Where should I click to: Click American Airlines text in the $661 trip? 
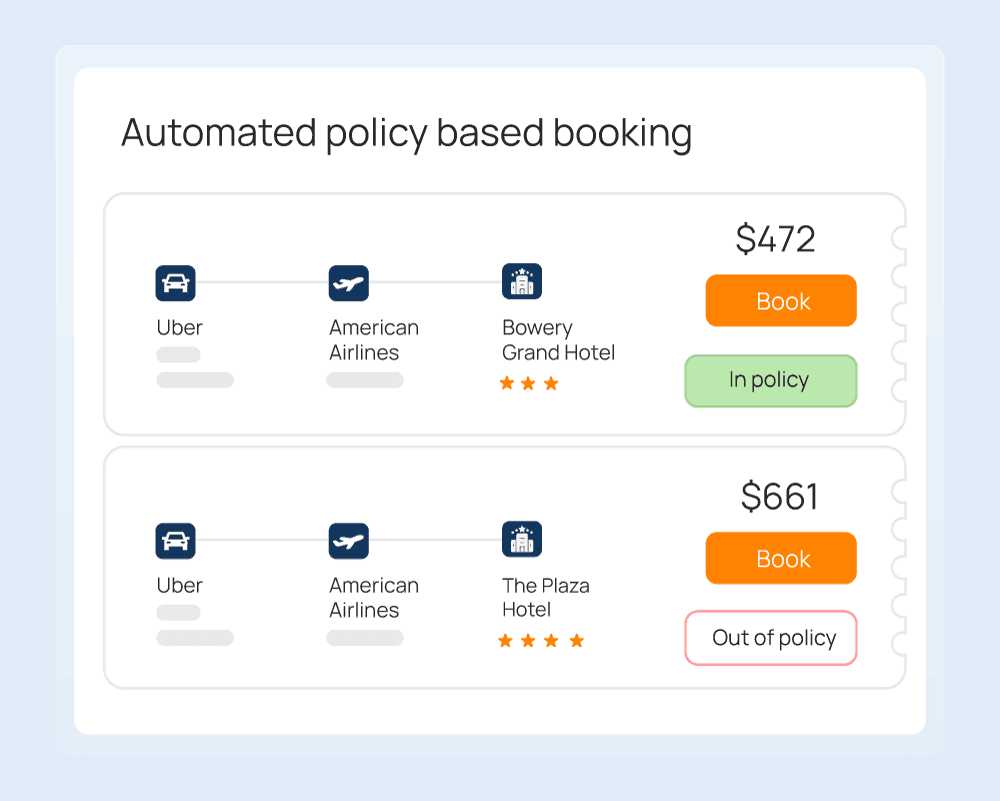374,598
